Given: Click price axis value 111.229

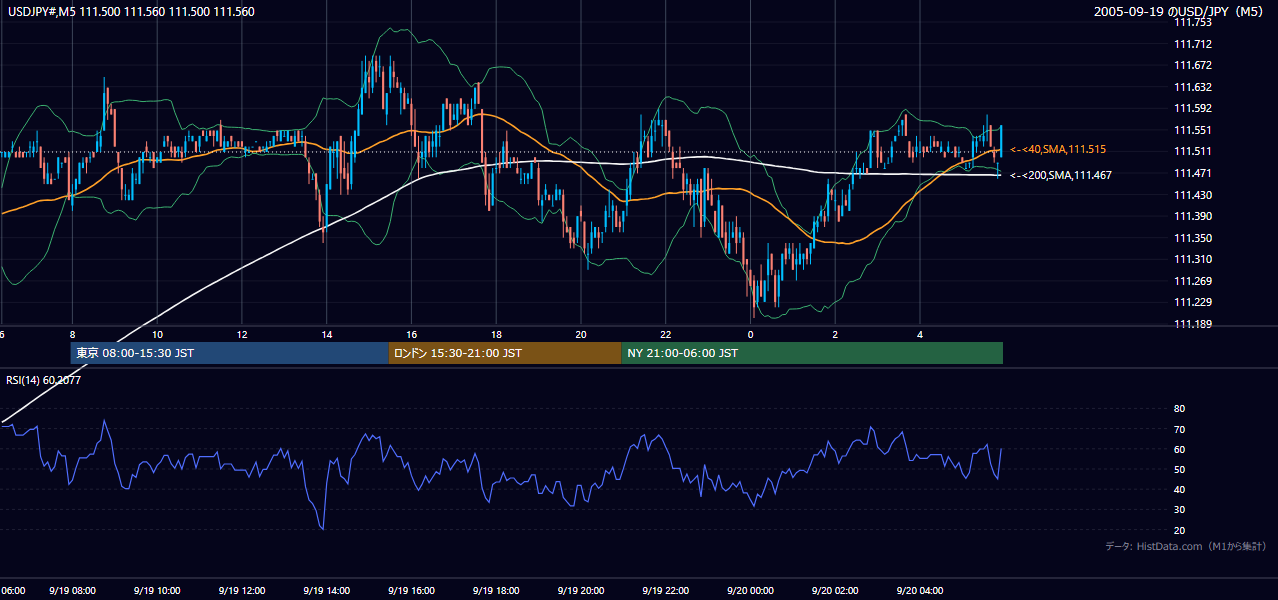Looking at the screenshot, I should tap(1193, 303).
